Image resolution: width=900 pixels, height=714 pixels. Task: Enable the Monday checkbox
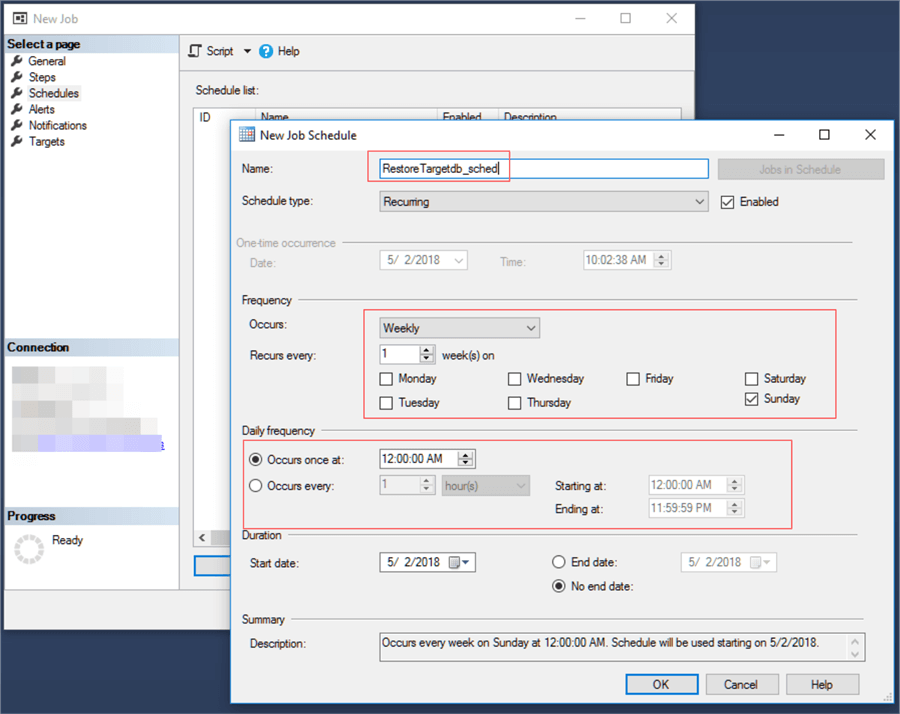(386, 379)
